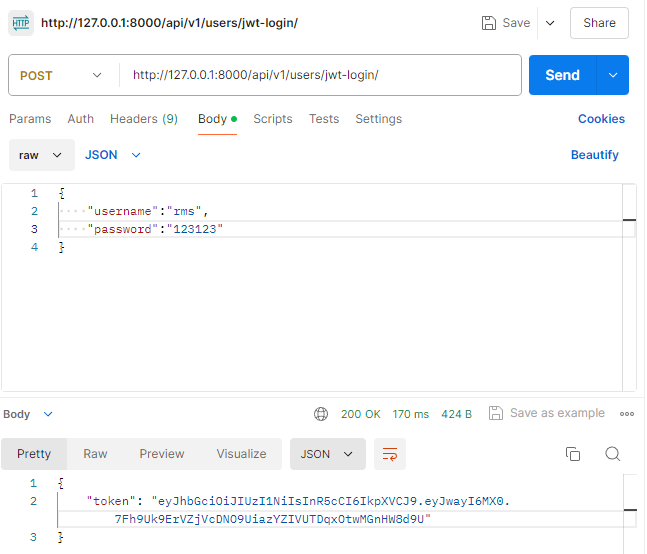Open the raw body type dropdown
Viewport: 647px width, 554px height.
pyautogui.click(x=42, y=155)
